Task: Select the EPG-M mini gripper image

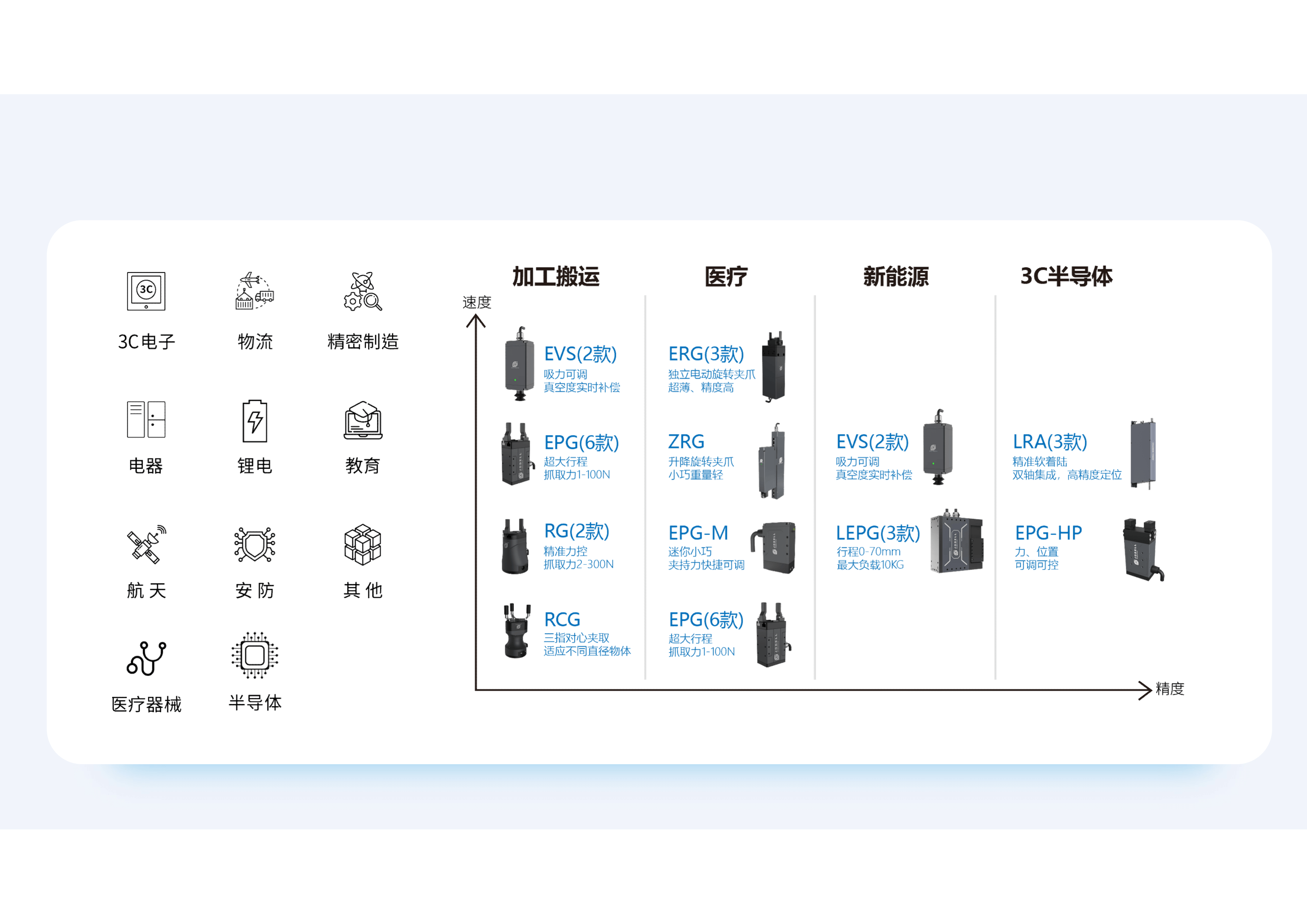Action: coord(772,547)
